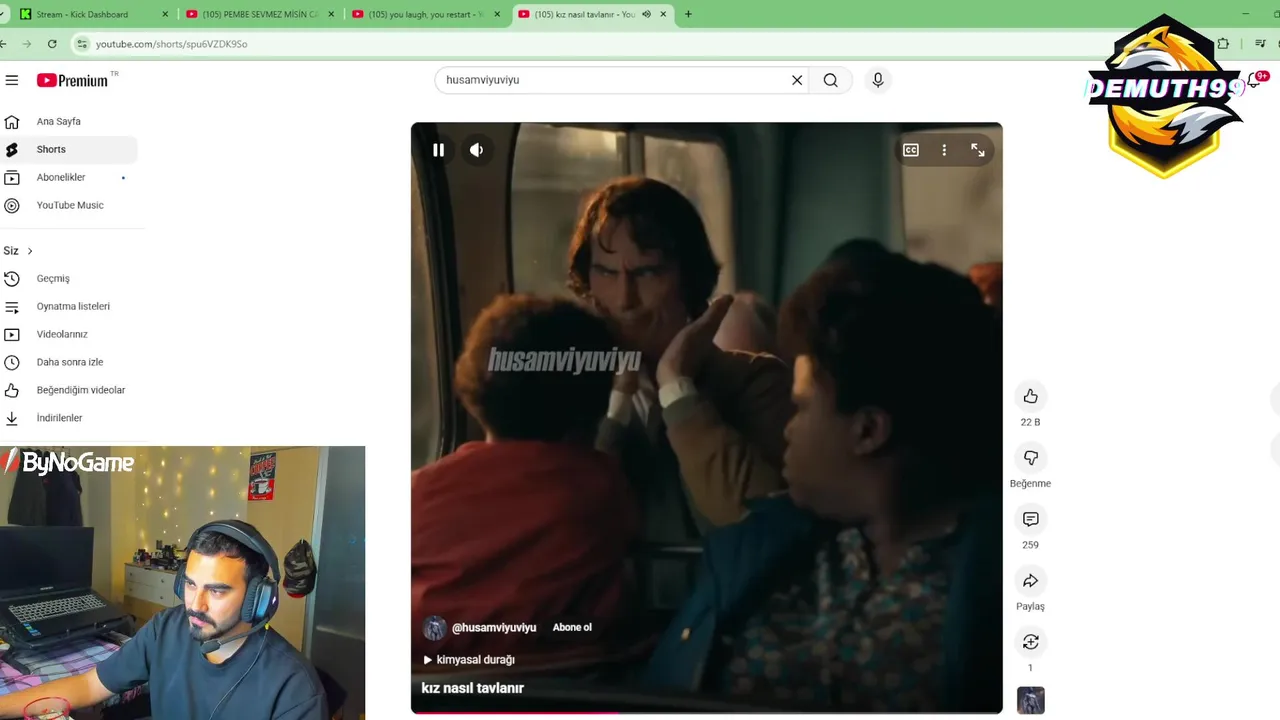View site information icon in address bar
The width and height of the screenshot is (1280, 720).
coord(83,44)
